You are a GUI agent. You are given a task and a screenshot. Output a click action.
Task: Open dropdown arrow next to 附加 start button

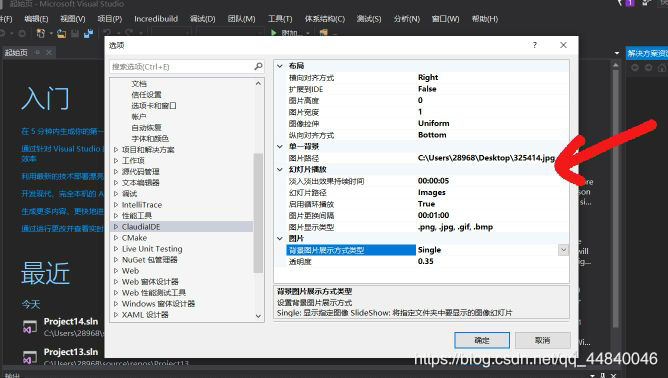pos(308,33)
